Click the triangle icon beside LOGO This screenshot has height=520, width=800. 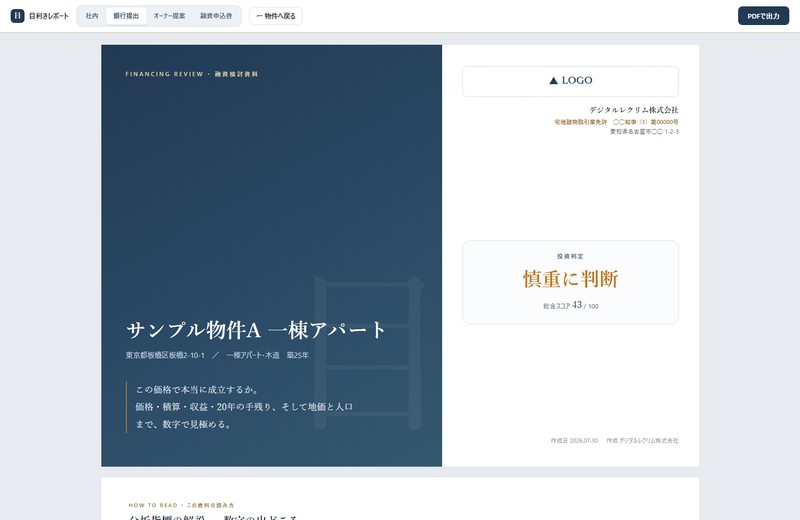554,80
